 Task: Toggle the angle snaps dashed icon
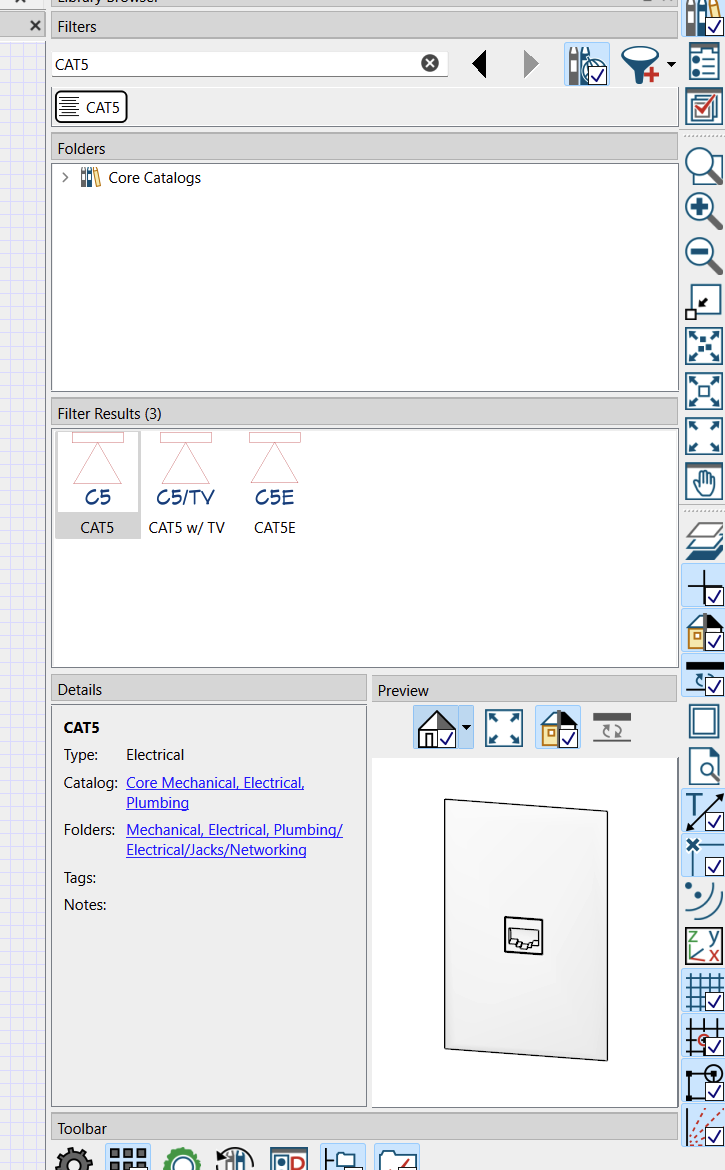click(x=704, y=1126)
